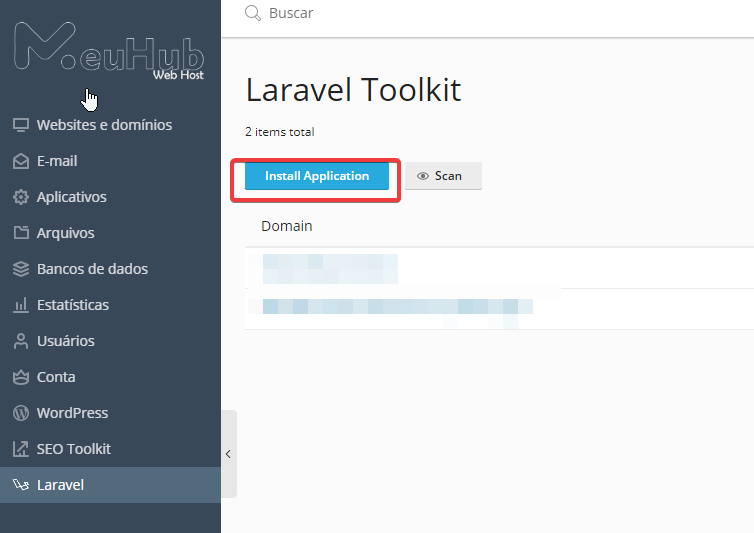Click the search magnifier icon
The width and height of the screenshot is (754, 533).
(253, 13)
